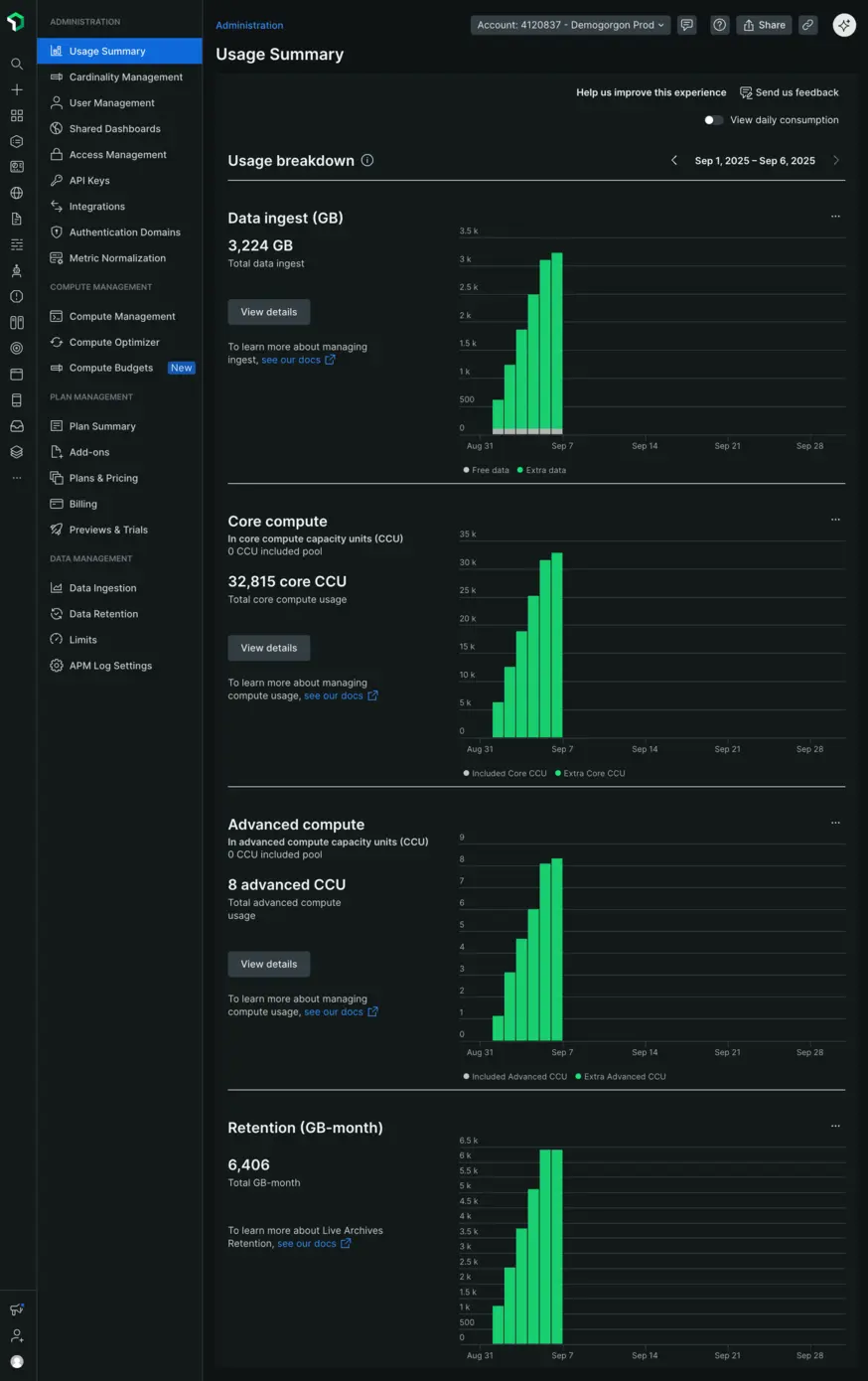
Task: Open the Data ingest chart options menu
Action: [x=835, y=216]
